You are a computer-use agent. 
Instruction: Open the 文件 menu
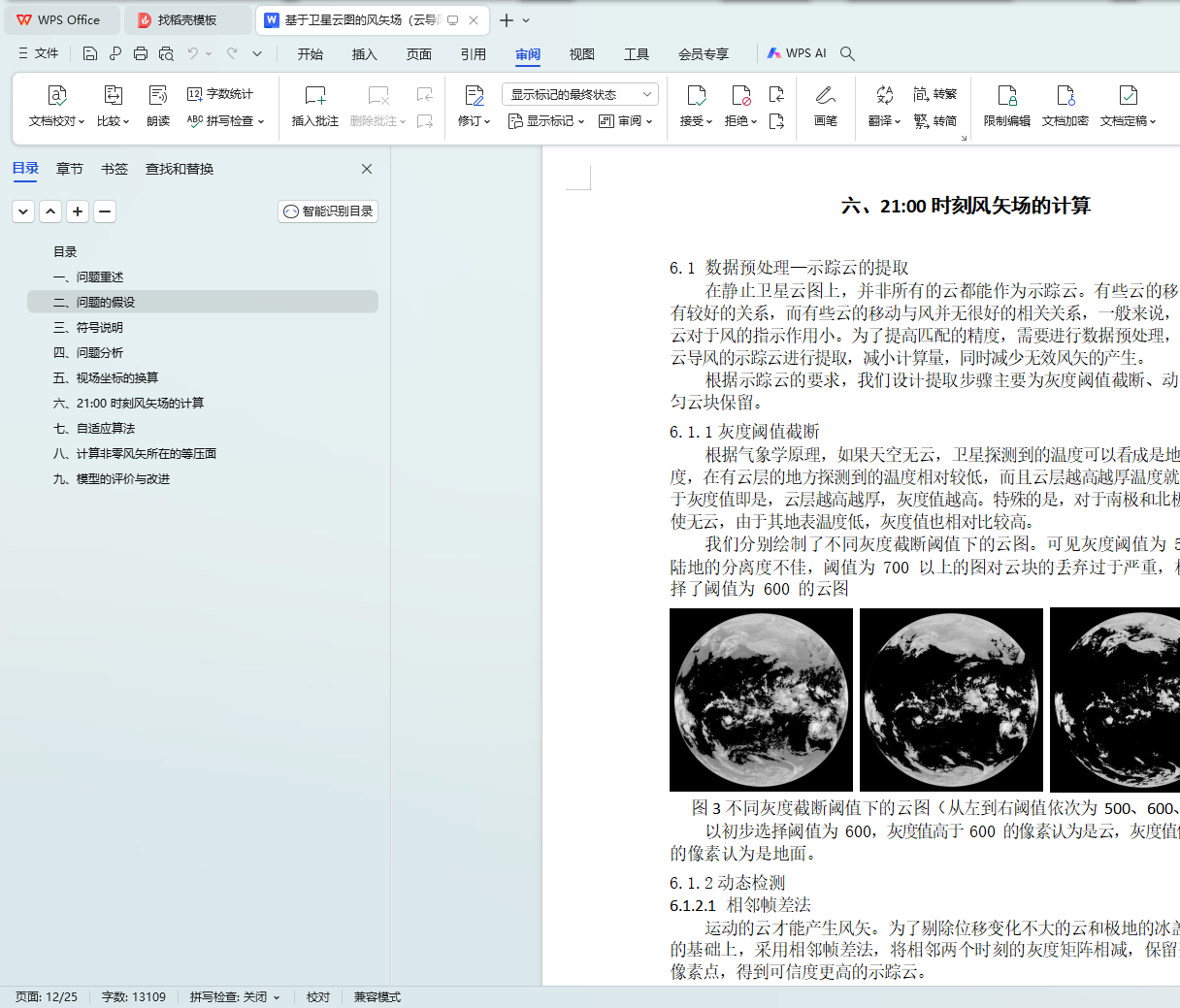coord(38,53)
